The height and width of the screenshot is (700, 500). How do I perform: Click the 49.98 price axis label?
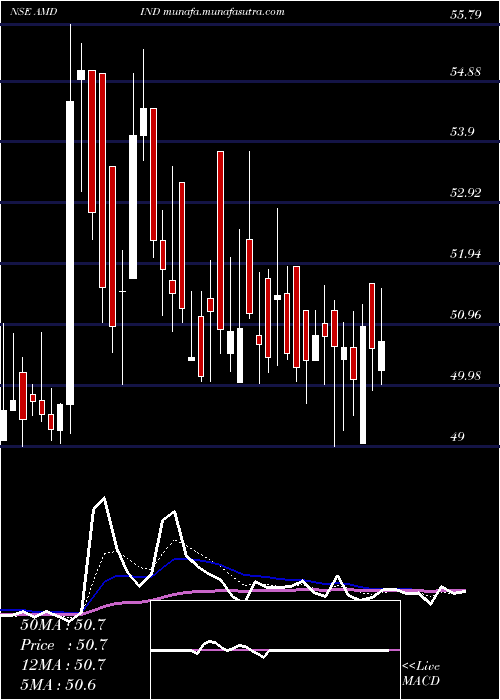pos(465,375)
